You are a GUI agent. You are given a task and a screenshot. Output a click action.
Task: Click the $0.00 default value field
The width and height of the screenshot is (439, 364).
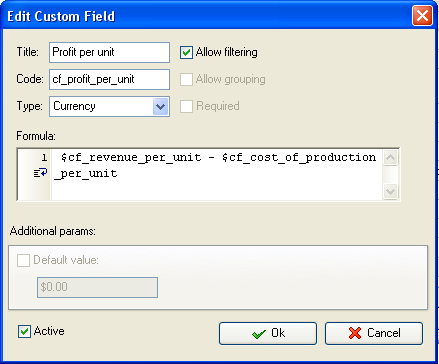tap(97, 287)
